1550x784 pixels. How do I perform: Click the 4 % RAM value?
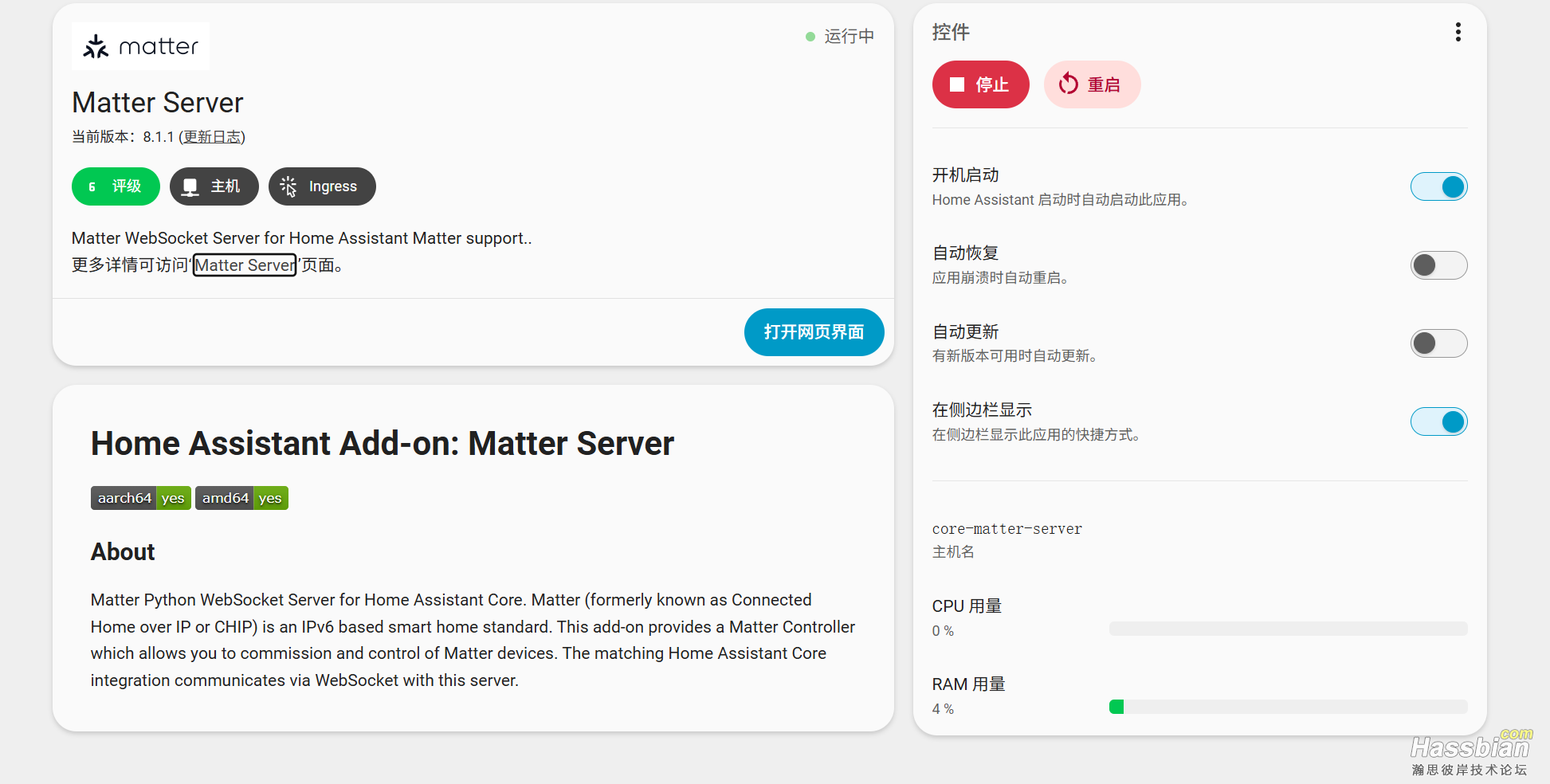click(x=943, y=709)
